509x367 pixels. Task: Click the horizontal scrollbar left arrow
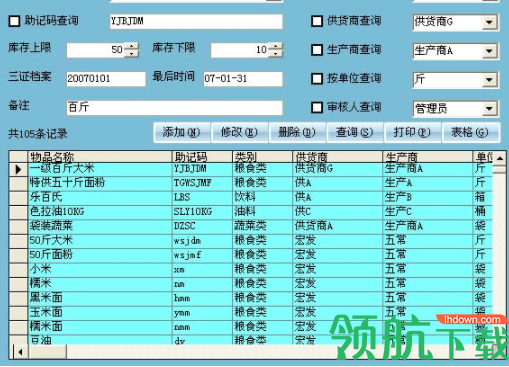pyautogui.click(x=21, y=351)
